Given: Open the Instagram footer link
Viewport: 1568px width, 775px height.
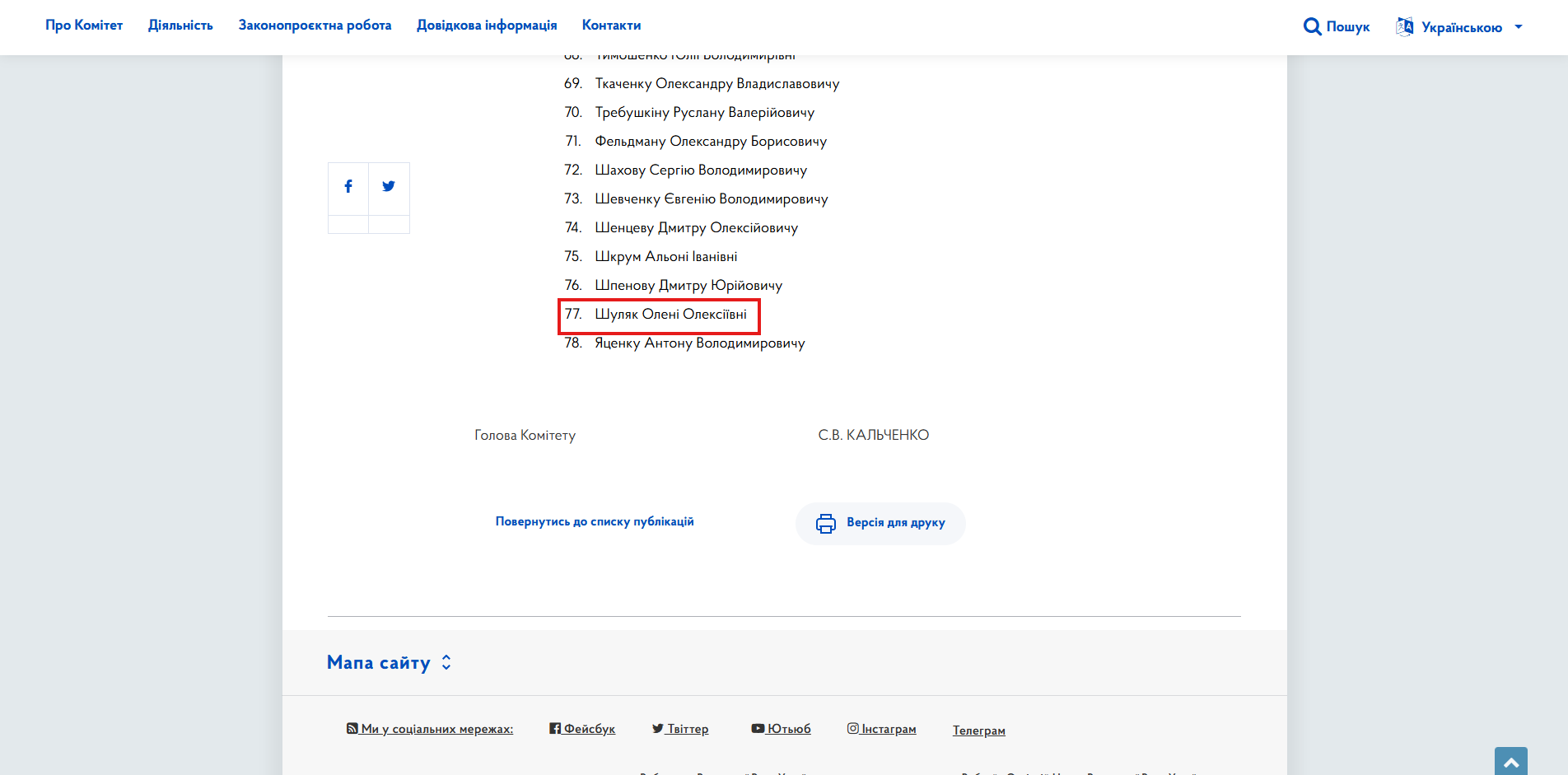Looking at the screenshot, I should 881,729.
